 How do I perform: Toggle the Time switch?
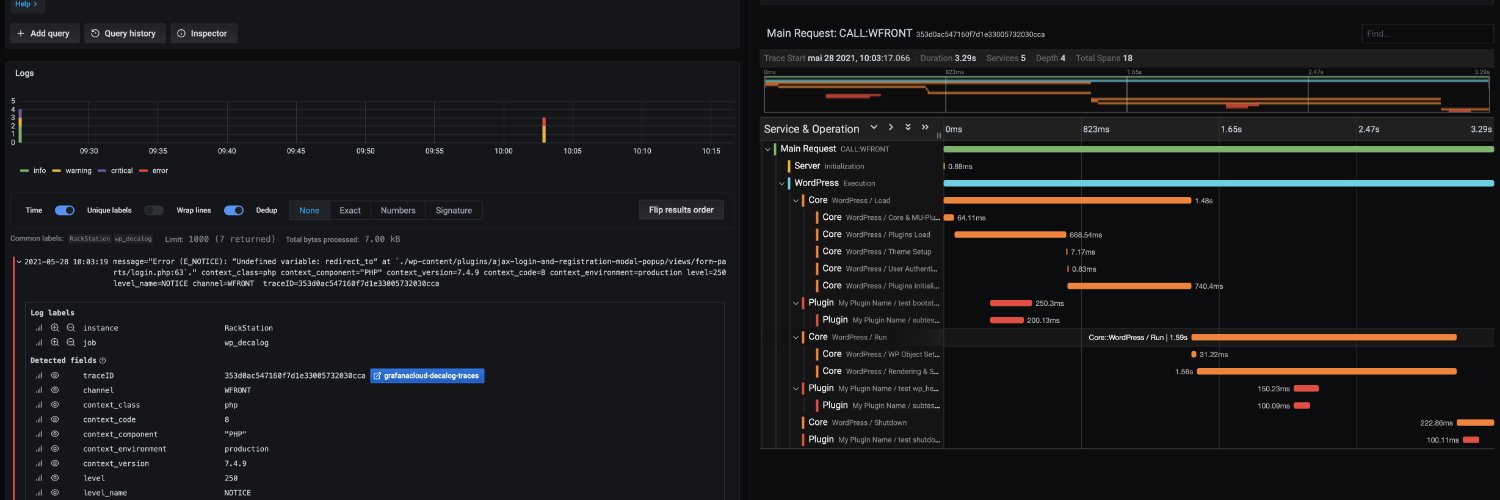pyautogui.click(x=65, y=210)
